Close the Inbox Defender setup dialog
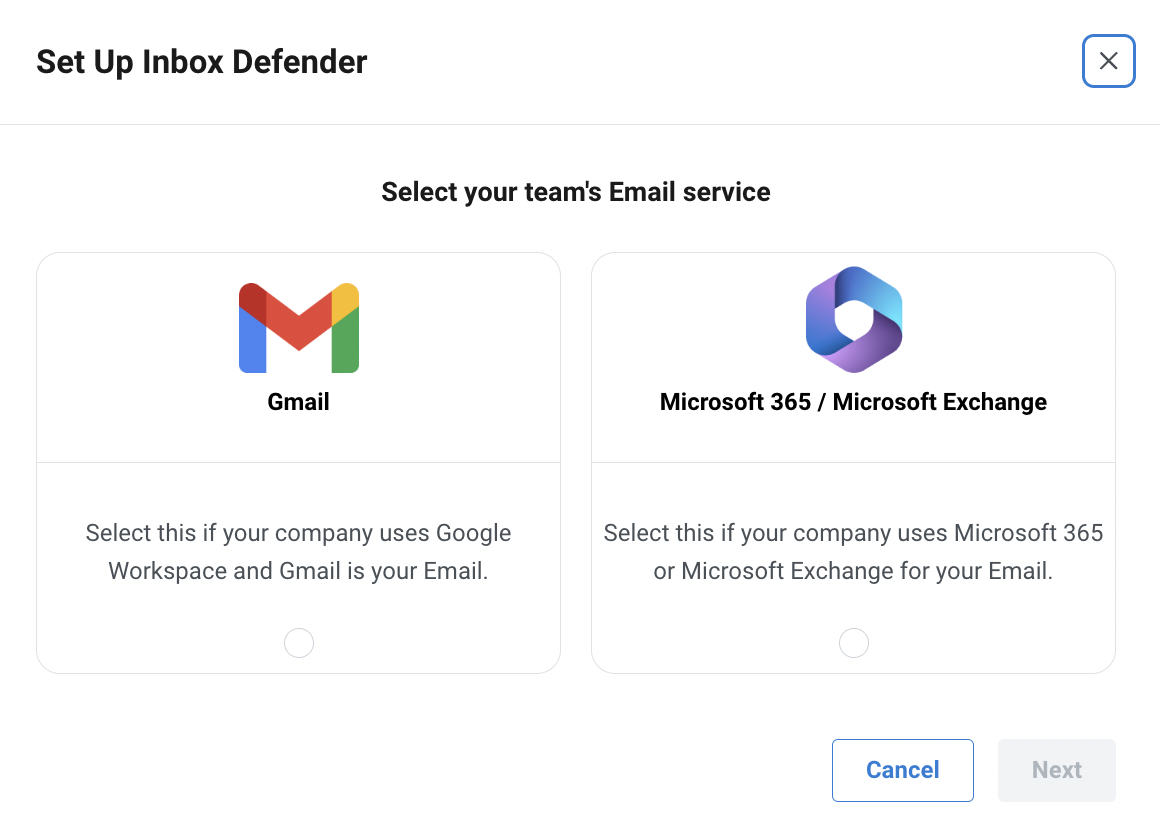Screen dimensions: 1160x832 pos(1108,61)
